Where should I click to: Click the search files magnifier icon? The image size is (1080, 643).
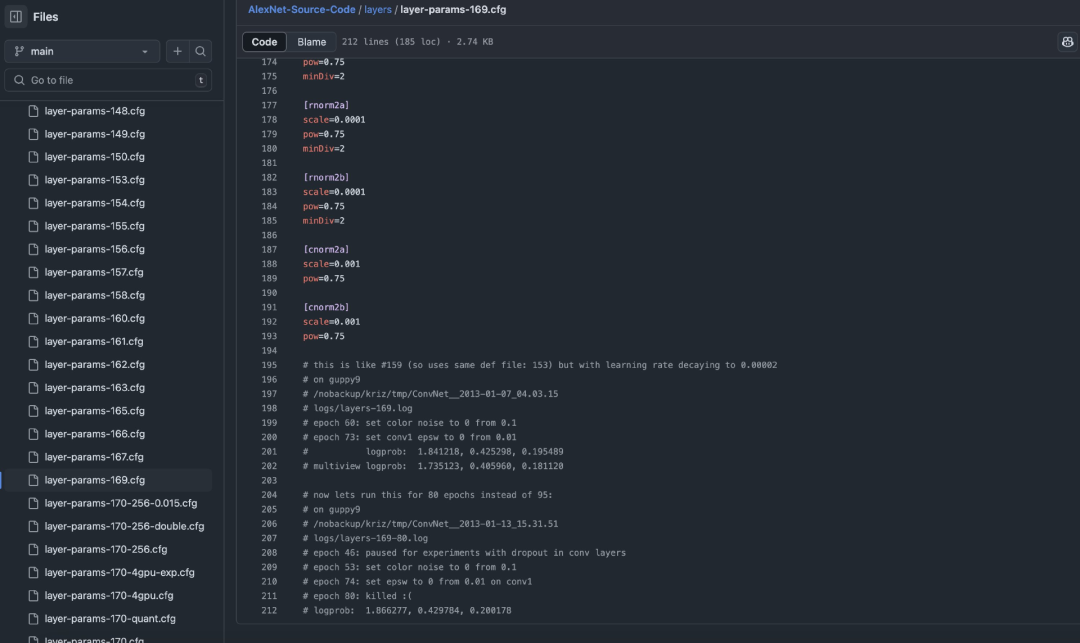pos(200,51)
